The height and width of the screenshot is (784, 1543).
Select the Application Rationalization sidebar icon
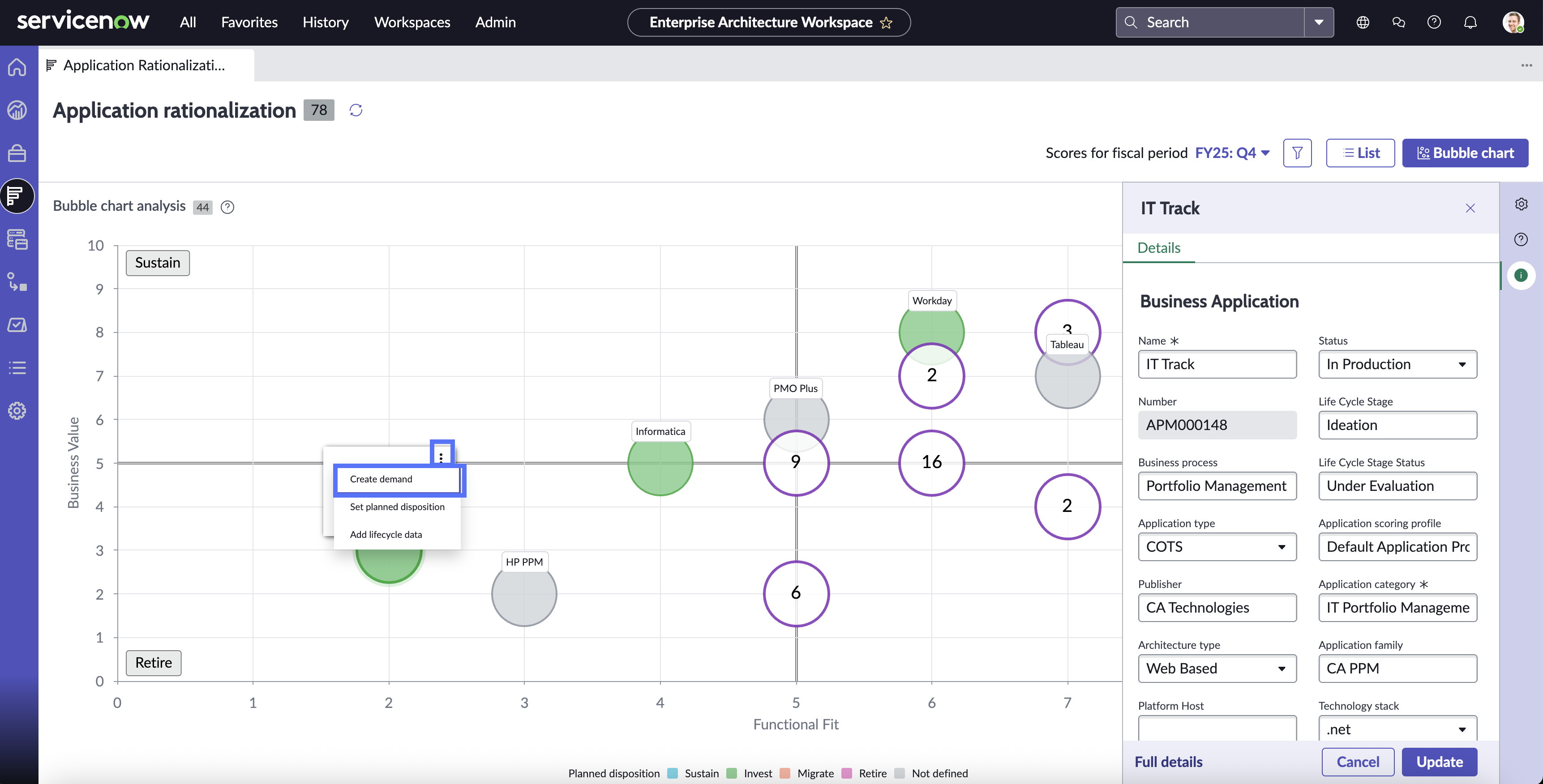coord(17,196)
